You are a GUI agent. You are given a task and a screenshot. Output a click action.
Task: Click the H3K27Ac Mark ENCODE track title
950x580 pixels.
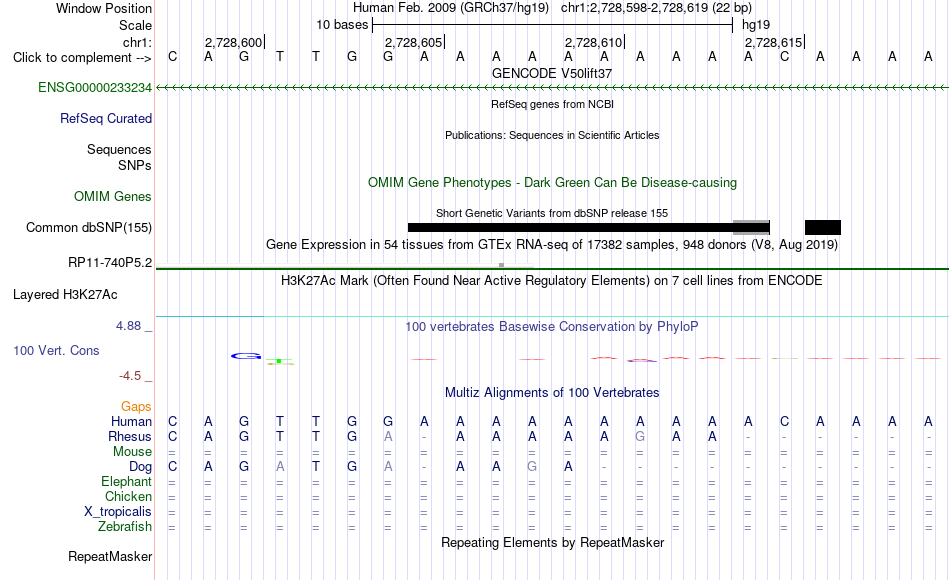coord(552,281)
